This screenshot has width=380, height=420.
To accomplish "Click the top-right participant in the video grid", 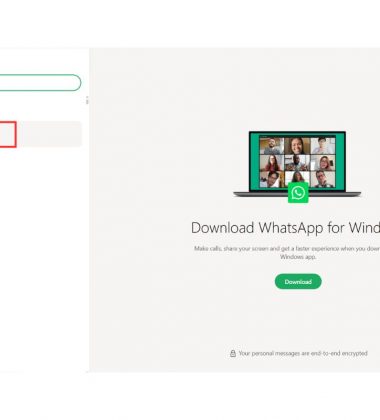I will 323,146.
